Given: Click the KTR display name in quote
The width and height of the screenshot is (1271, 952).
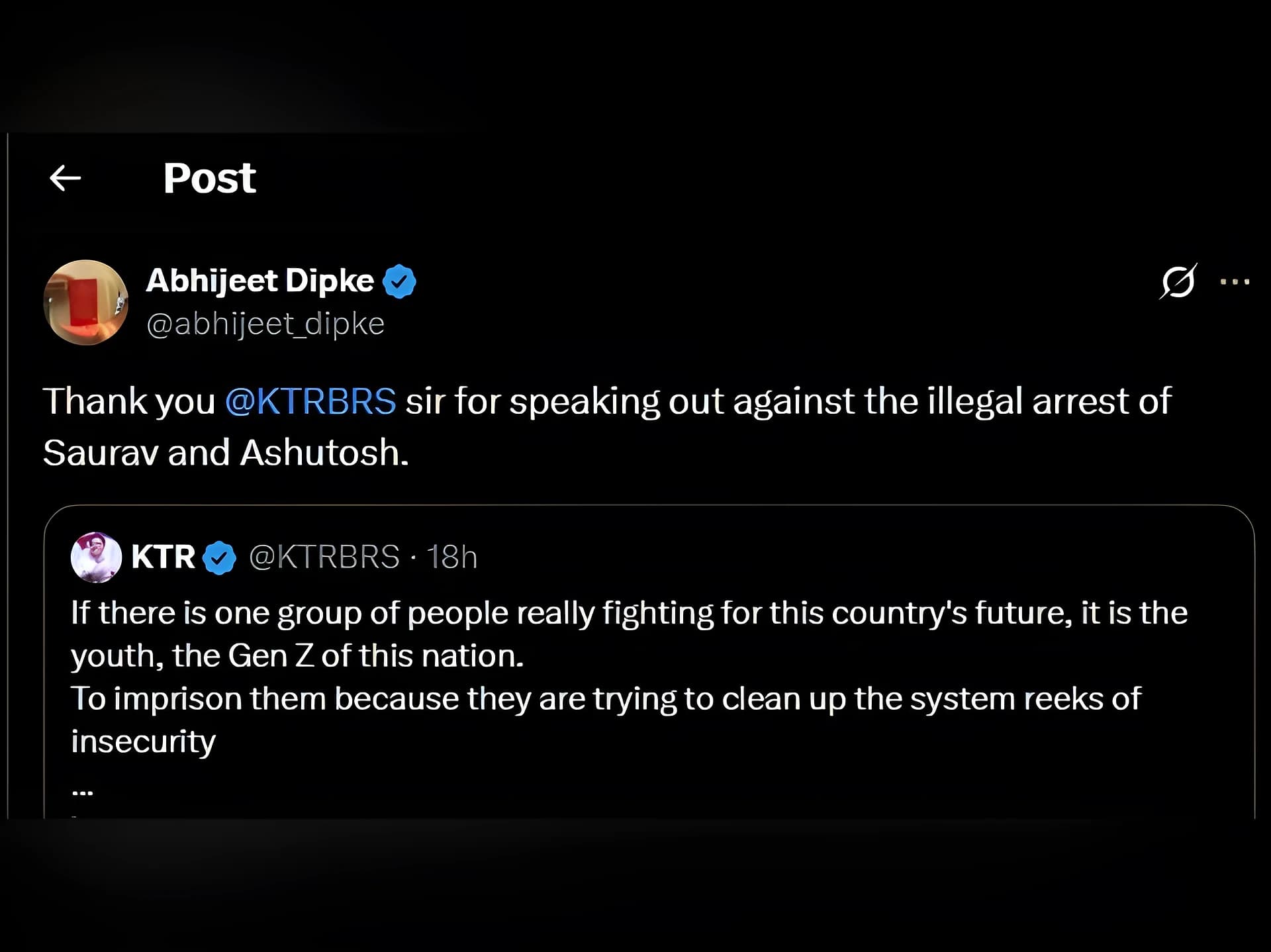Looking at the screenshot, I should (x=164, y=557).
